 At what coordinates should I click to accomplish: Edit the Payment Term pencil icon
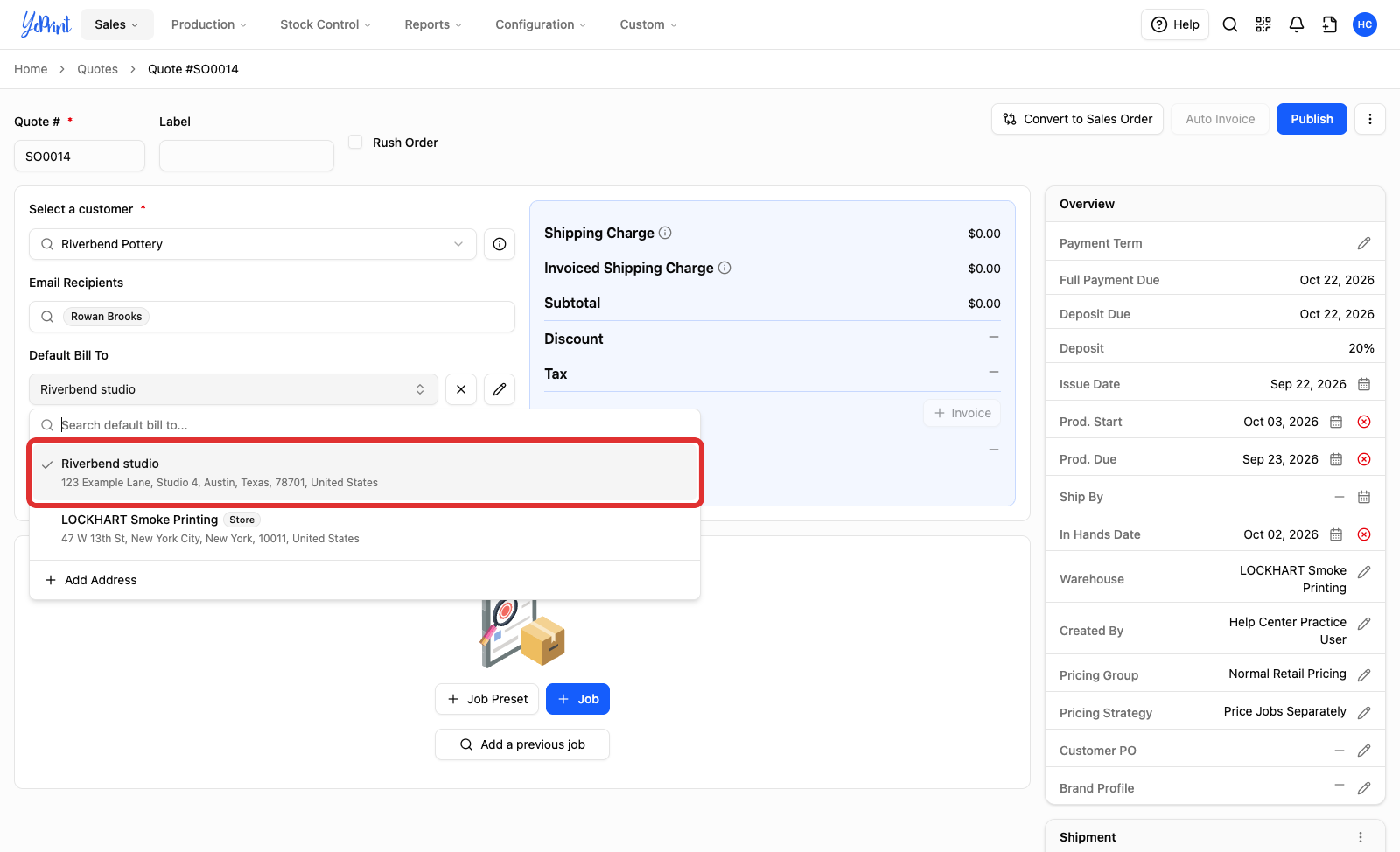(1364, 243)
